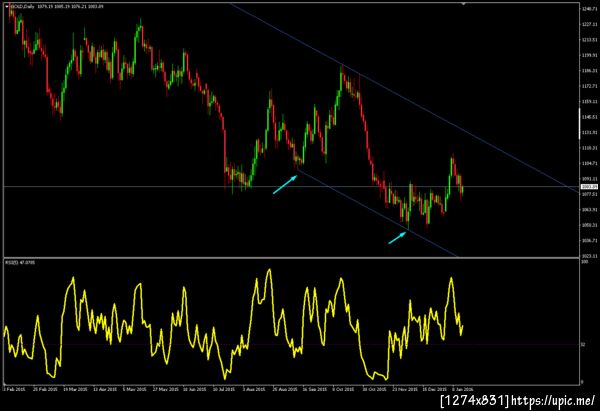Select the GOLD,Daily chart title text
The height and width of the screenshot is (411, 600).
22,7
